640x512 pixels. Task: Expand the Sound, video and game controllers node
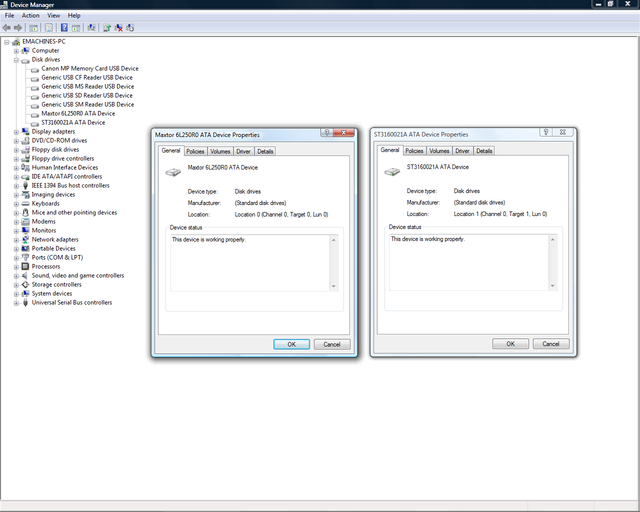(x=16, y=276)
